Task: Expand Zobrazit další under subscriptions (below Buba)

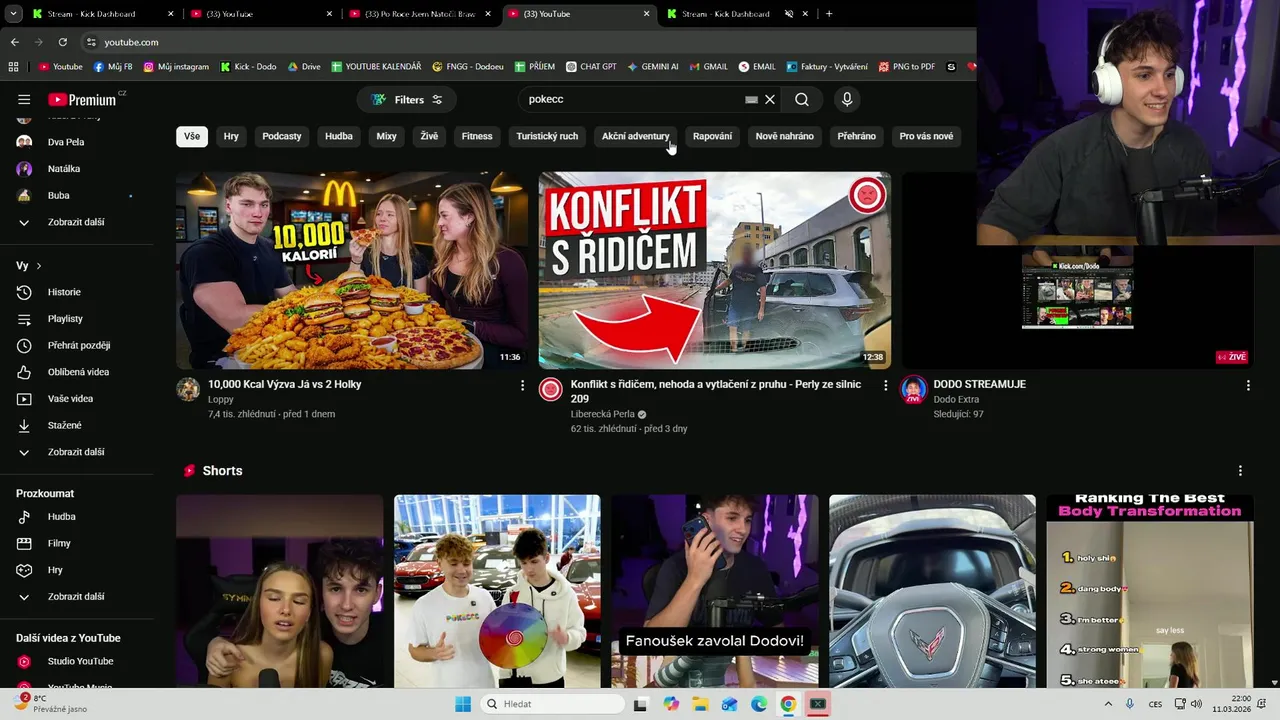Action: [76, 222]
